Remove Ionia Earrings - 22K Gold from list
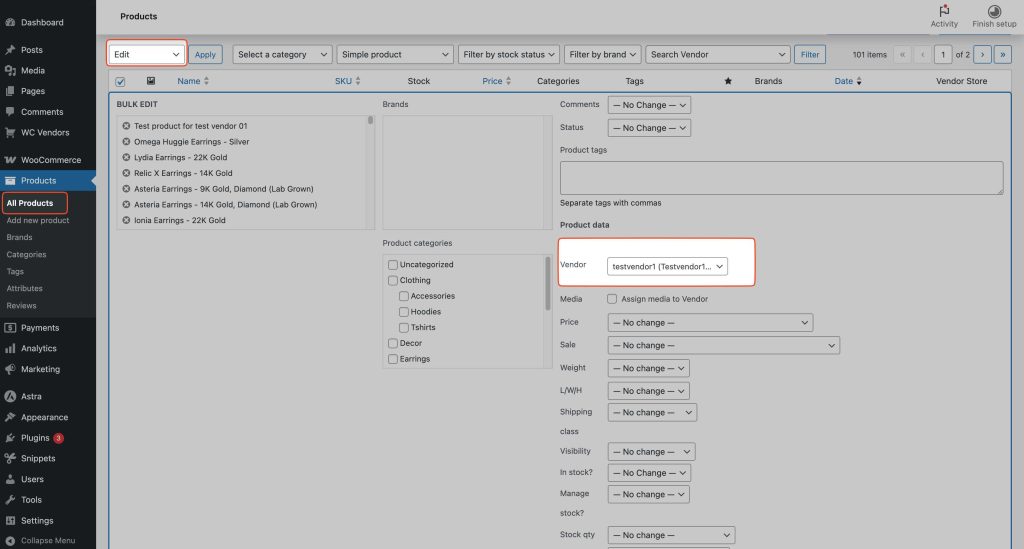Image resolution: width=1024 pixels, height=549 pixels. pos(126,220)
